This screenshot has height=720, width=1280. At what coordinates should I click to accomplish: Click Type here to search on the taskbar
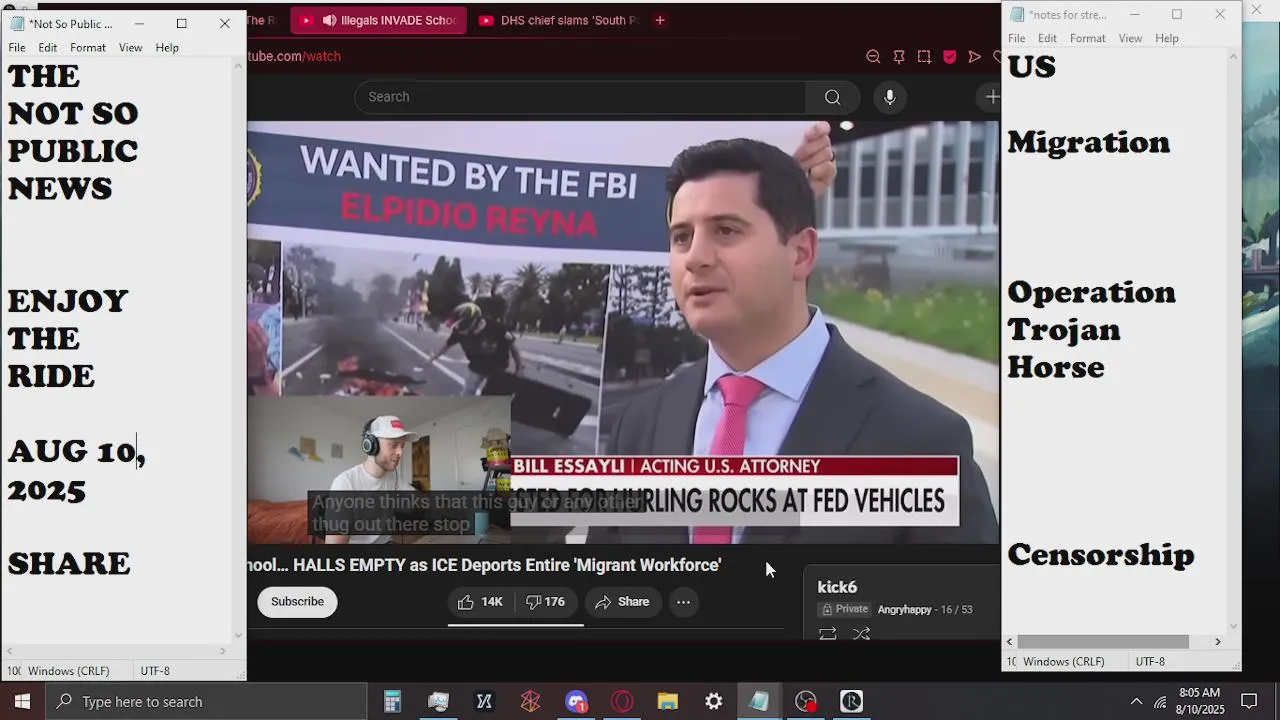click(205, 702)
